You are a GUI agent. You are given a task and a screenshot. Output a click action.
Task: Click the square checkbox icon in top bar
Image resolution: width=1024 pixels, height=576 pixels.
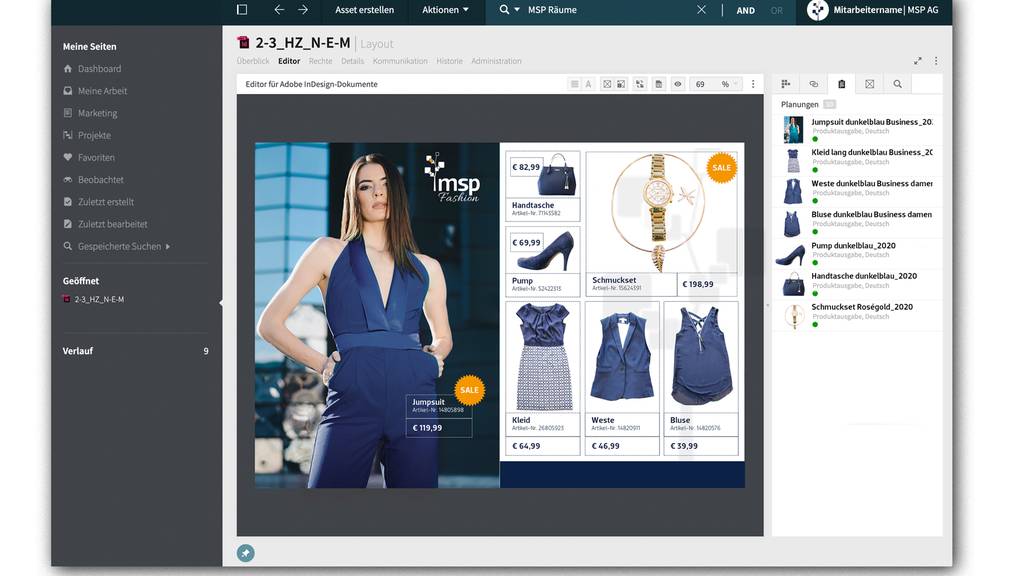pos(242,10)
